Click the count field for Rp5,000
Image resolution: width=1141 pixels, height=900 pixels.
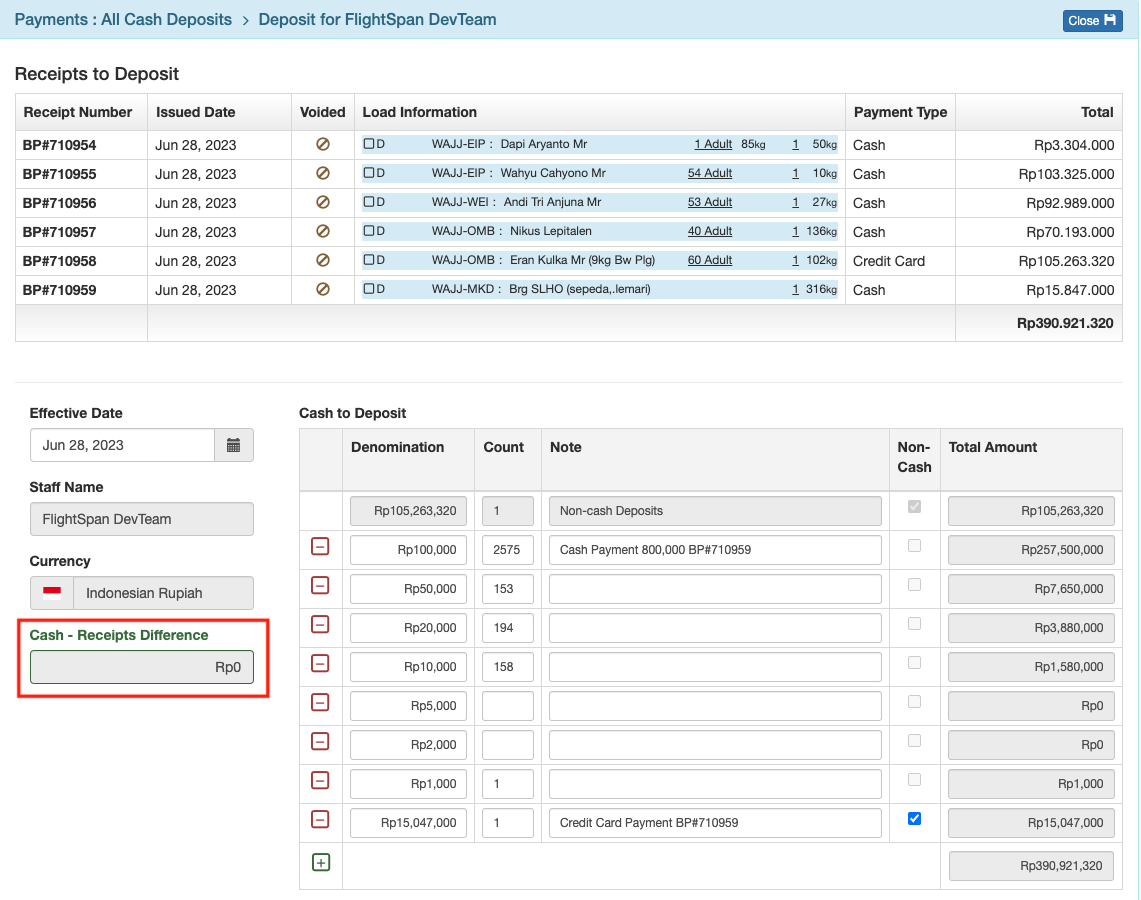[x=507, y=705]
